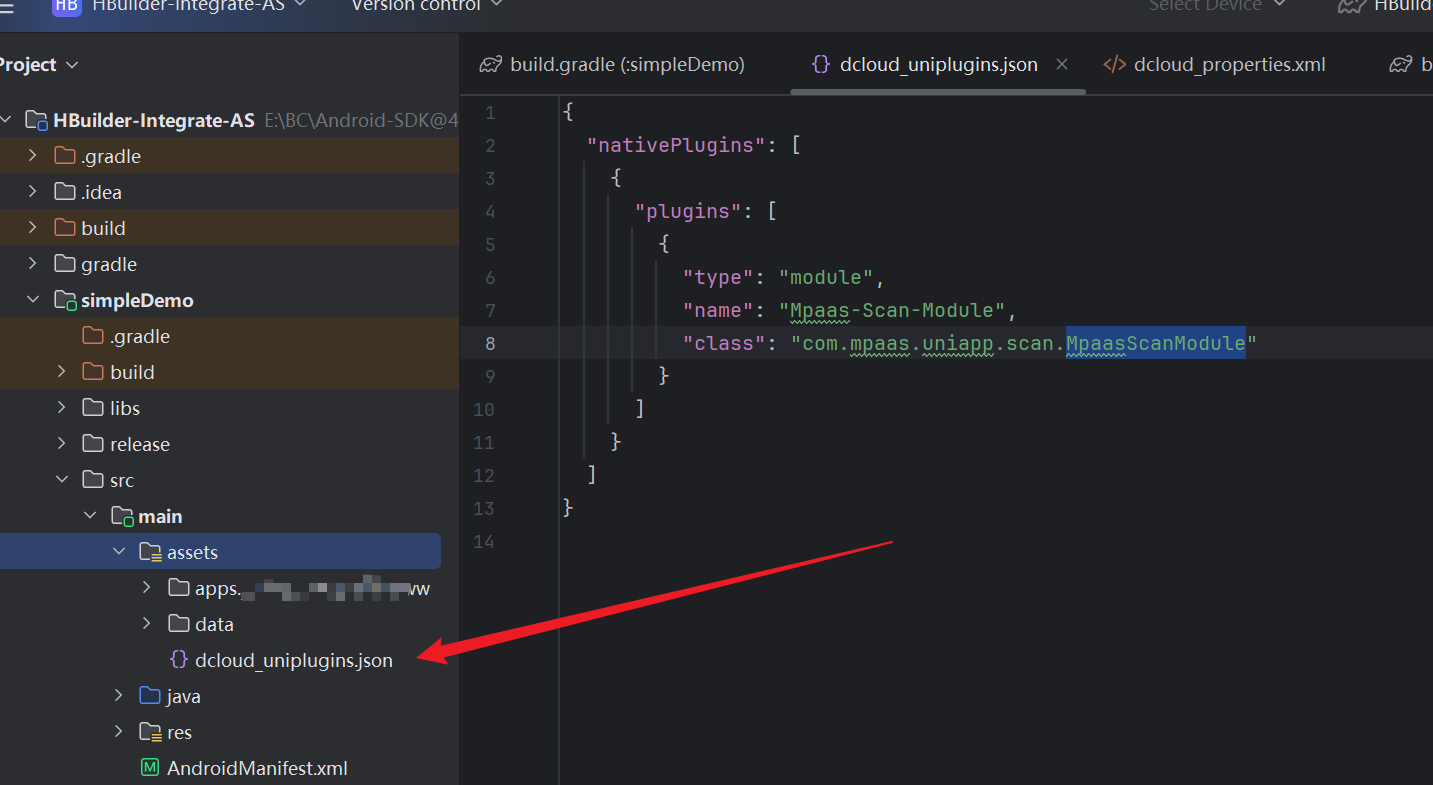Select the release folder in project tree

click(139, 444)
